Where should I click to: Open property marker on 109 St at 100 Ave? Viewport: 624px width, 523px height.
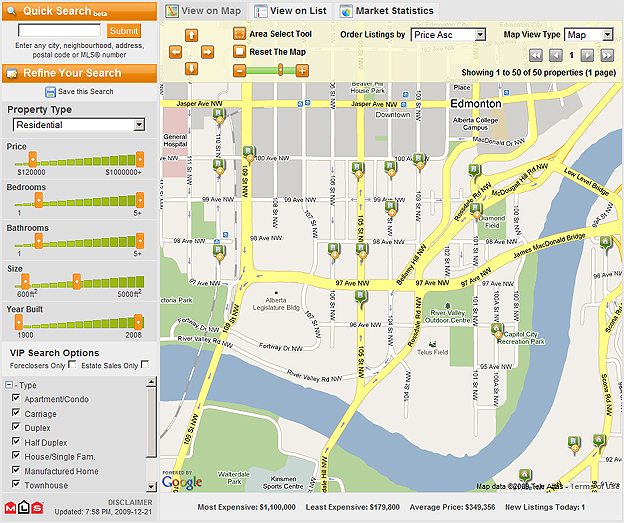tap(248, 154)
